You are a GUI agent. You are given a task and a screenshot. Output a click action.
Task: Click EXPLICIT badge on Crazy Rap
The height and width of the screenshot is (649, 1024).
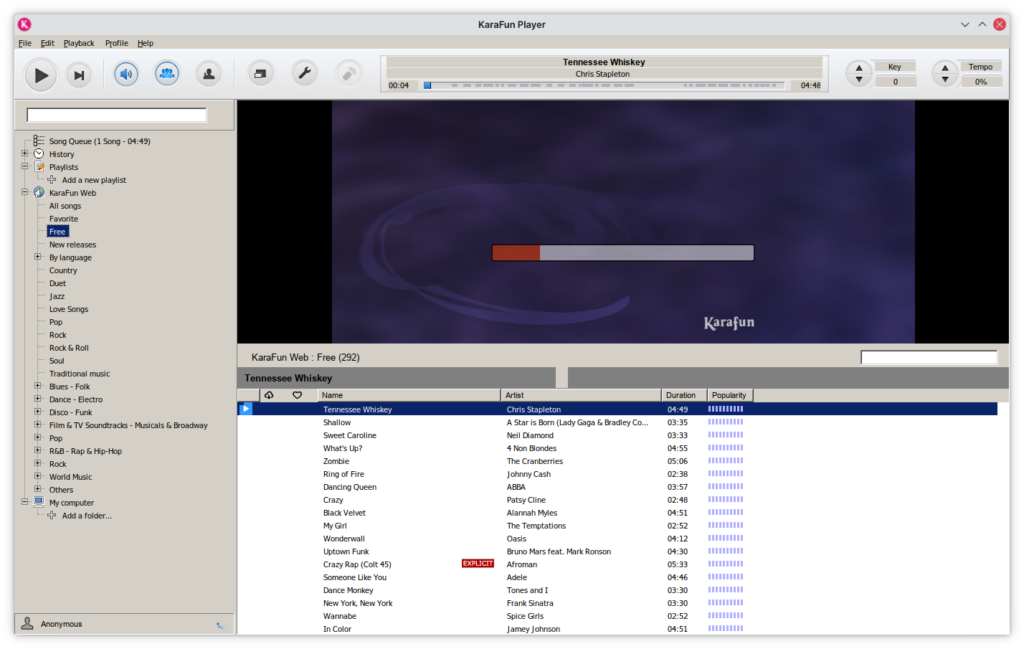point(477,563)
